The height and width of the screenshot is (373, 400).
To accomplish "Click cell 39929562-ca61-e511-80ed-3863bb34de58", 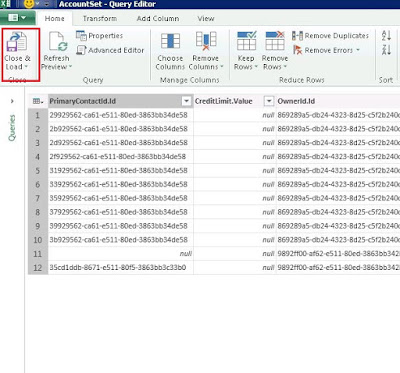I will coord(121,226).
